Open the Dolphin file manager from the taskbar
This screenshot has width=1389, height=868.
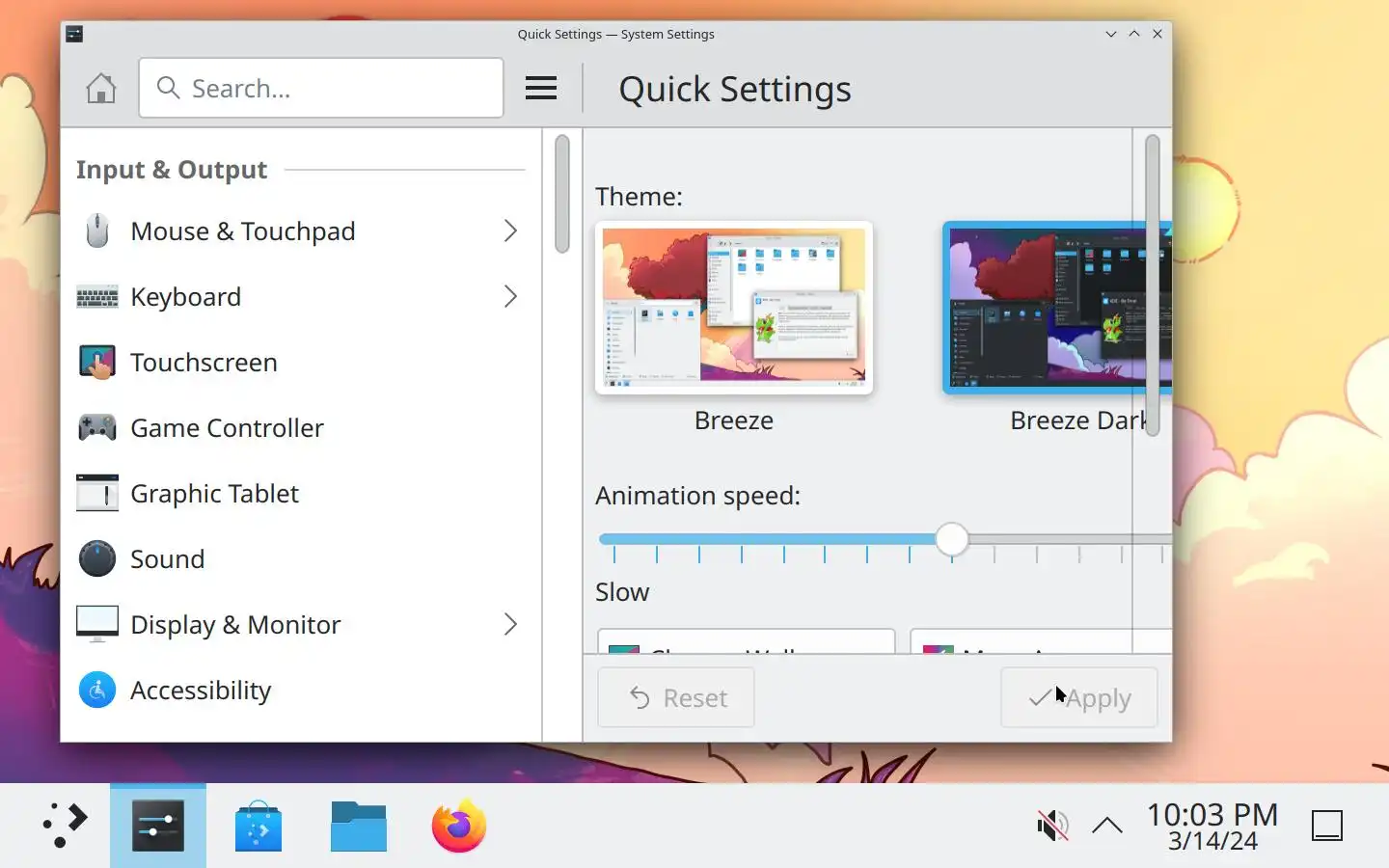359,826
